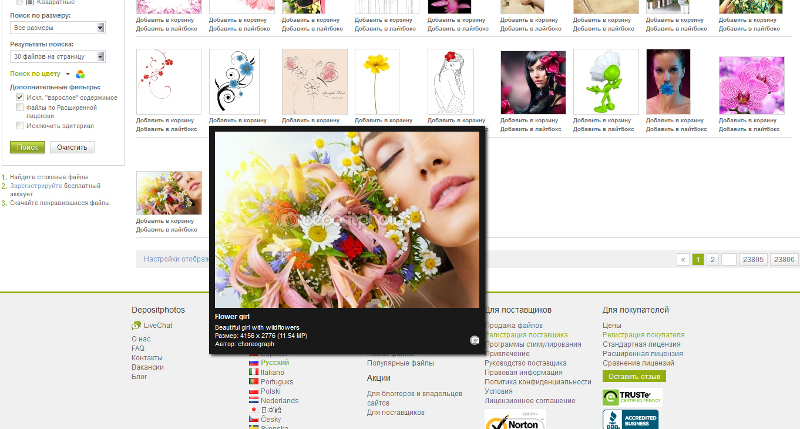
Task: Click the camera icon in the preview popup
Action: [x=474, y=340]
